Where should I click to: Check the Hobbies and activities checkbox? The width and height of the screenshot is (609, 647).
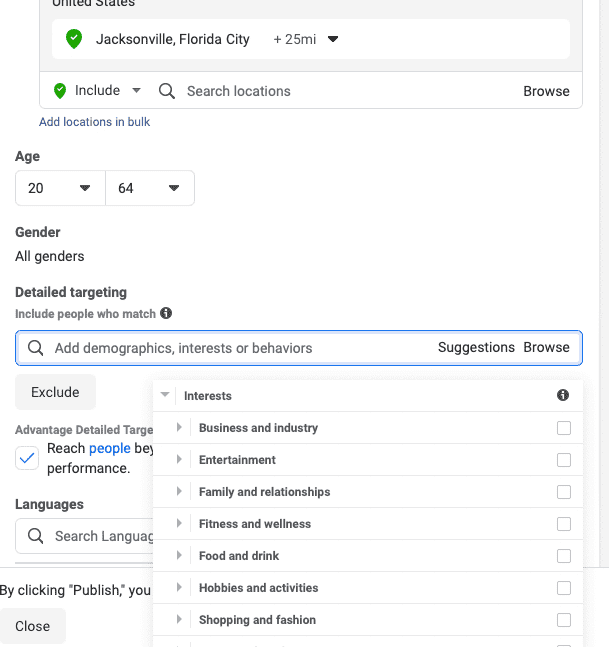[564, 588]
